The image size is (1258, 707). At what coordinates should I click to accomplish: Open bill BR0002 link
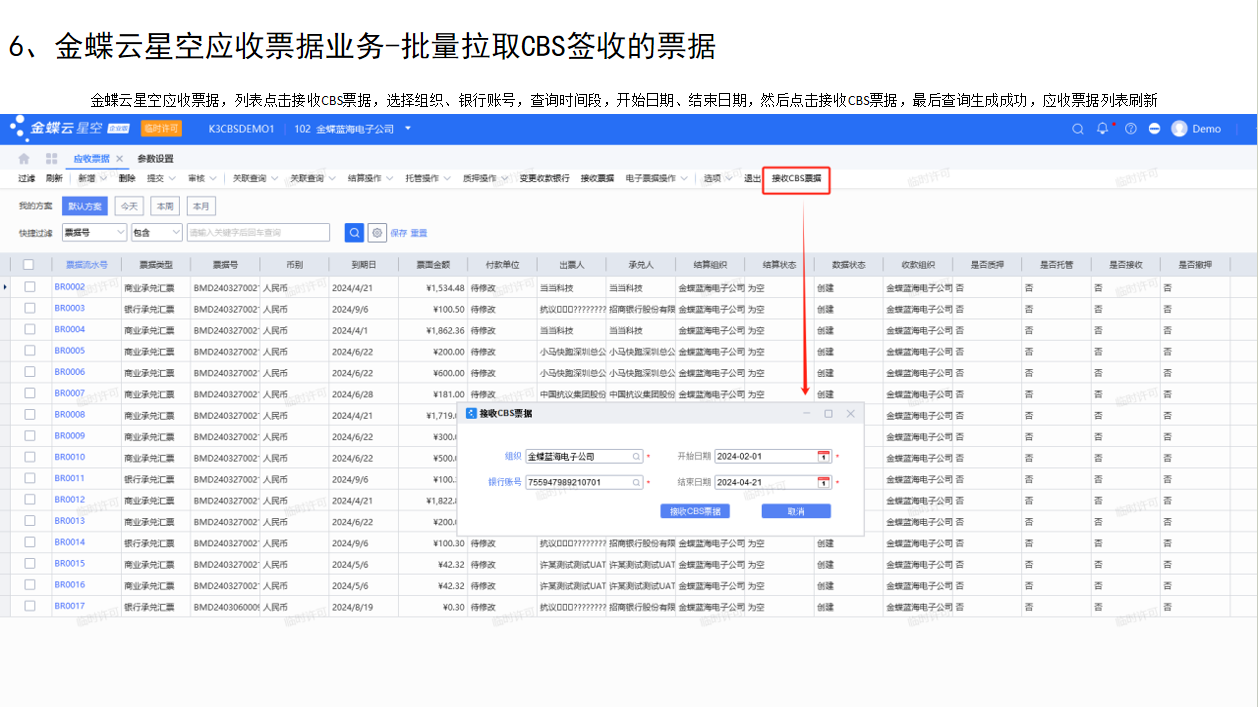69,287
